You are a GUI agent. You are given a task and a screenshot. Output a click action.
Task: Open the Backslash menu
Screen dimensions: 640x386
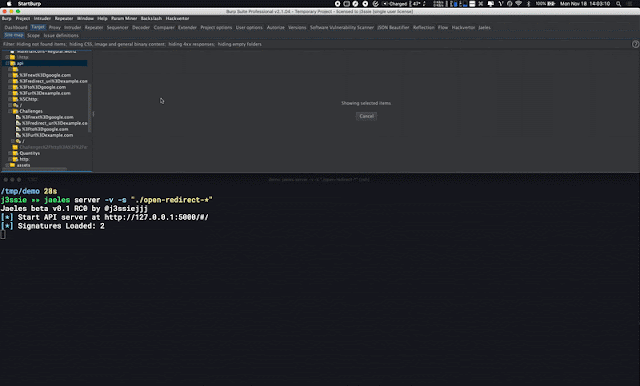(x=151, y=18)
